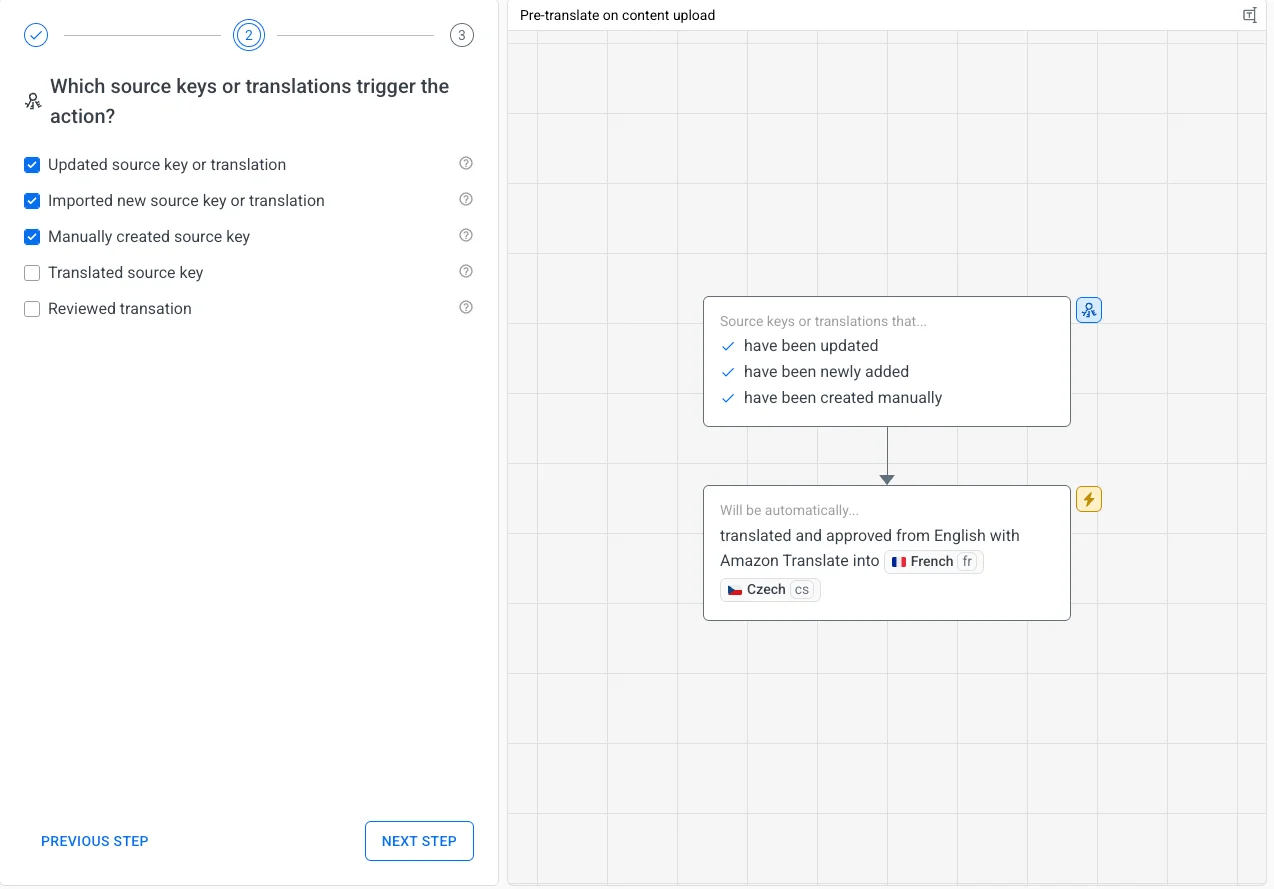Click the blue trigger icon beside source keys node

pyautogui.click(x=1088, y=310)
